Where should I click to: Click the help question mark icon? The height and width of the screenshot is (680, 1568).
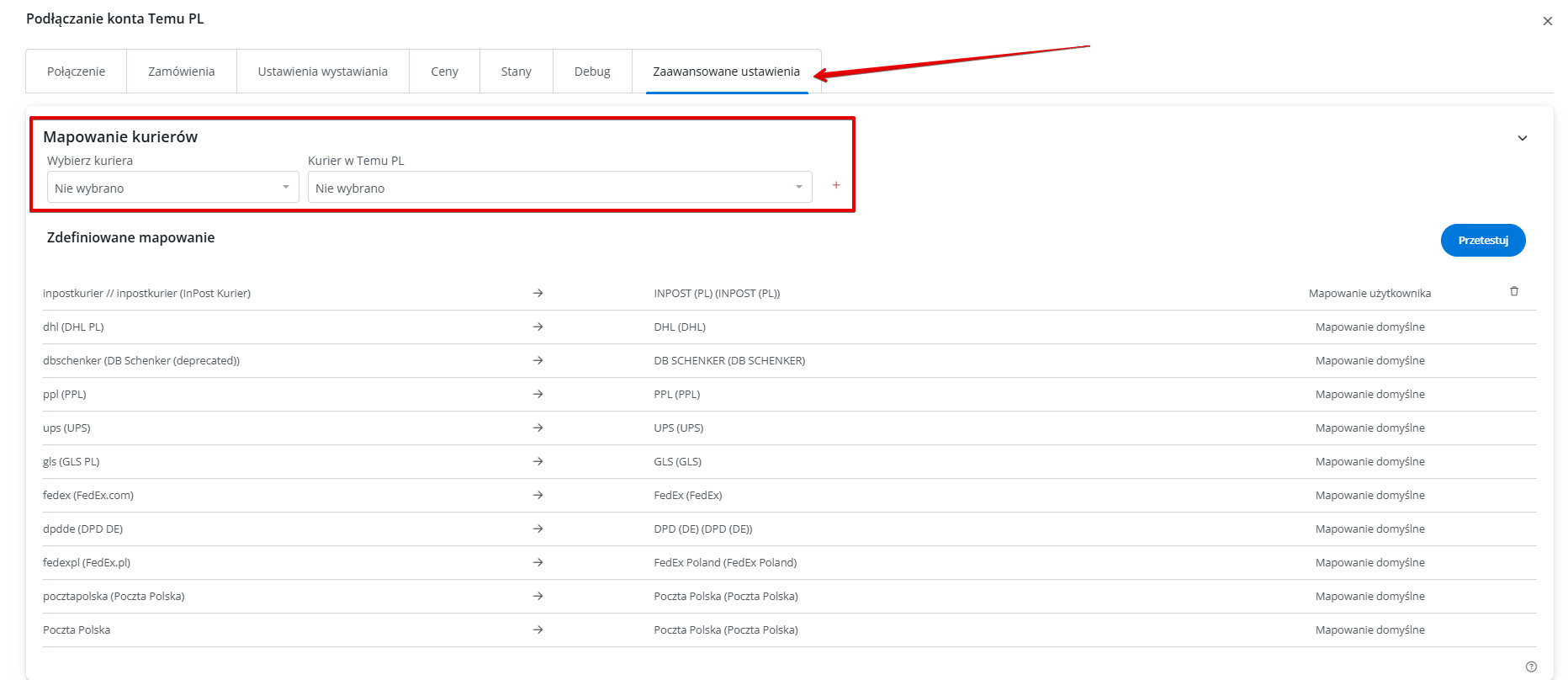click(x=1530, y=667)
